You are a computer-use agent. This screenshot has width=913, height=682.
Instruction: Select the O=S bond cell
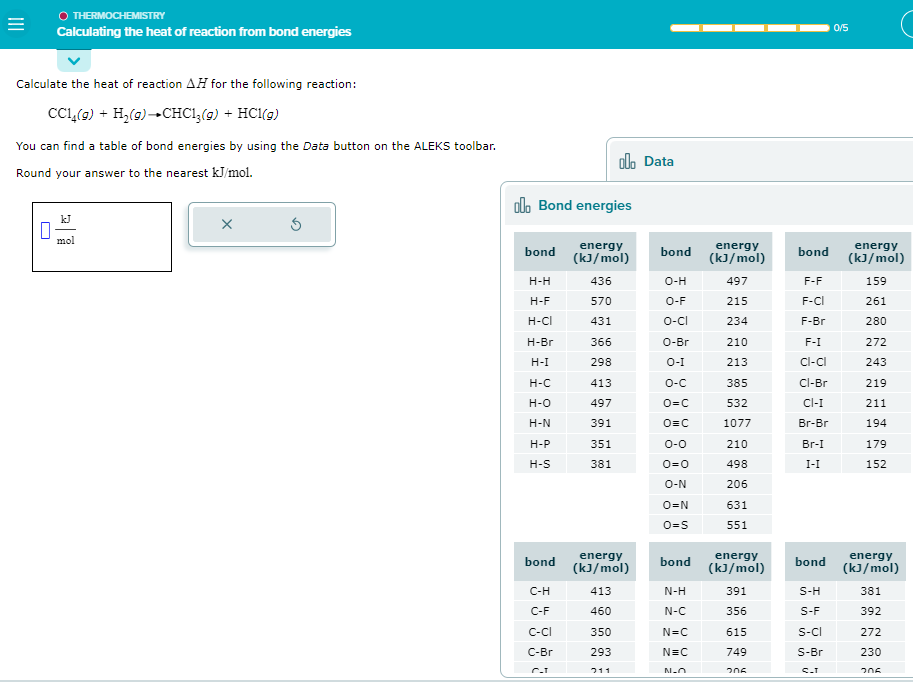tap(675, 525)
